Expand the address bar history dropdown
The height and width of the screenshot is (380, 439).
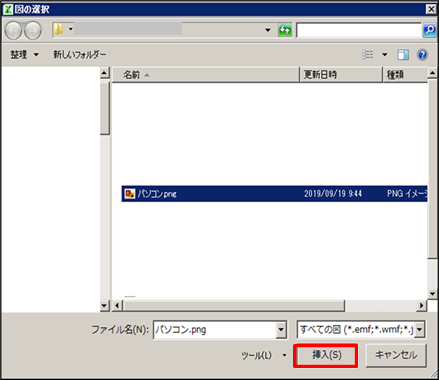[x=268, y=30]
